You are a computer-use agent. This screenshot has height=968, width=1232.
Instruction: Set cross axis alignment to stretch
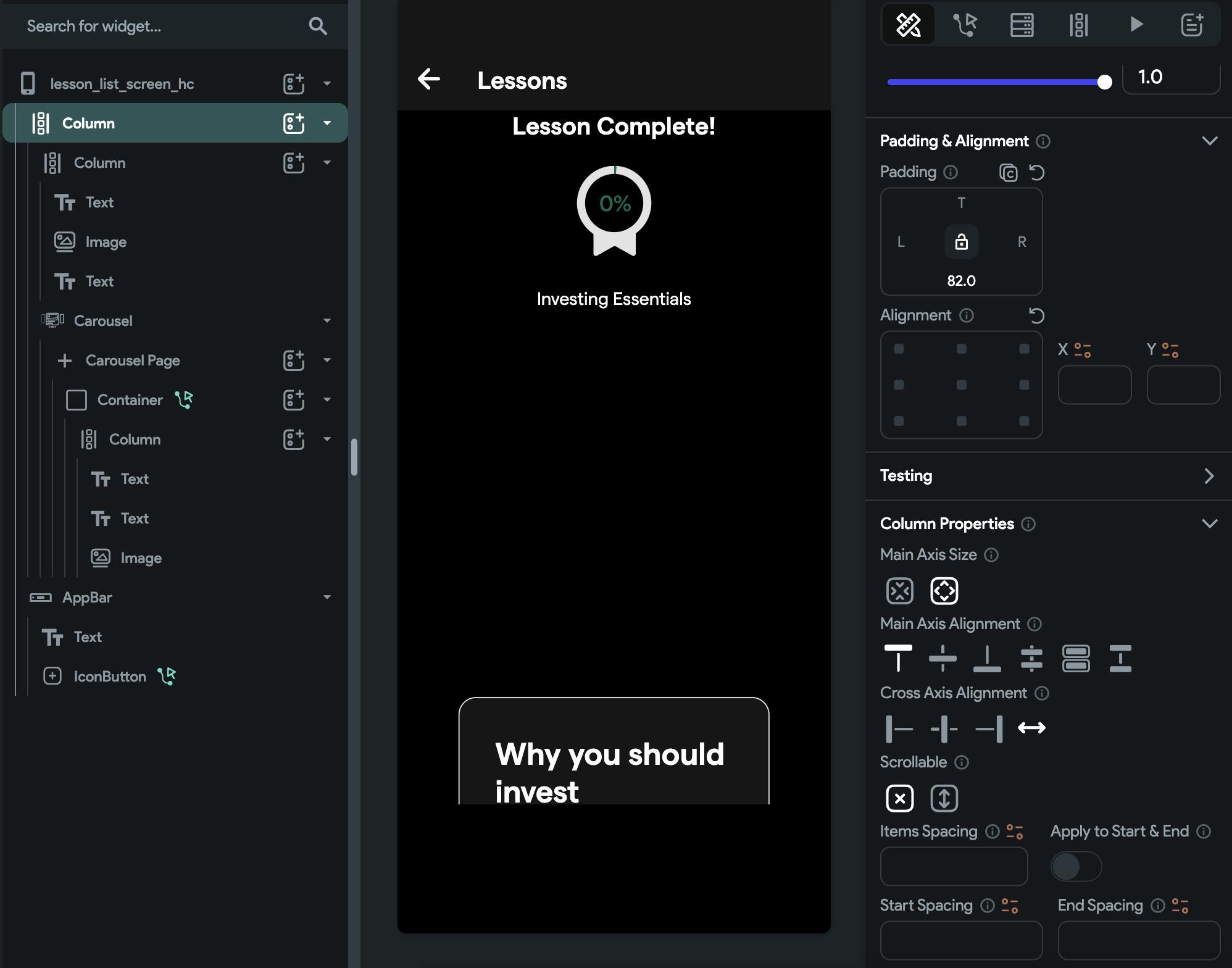pos(1031,728)
